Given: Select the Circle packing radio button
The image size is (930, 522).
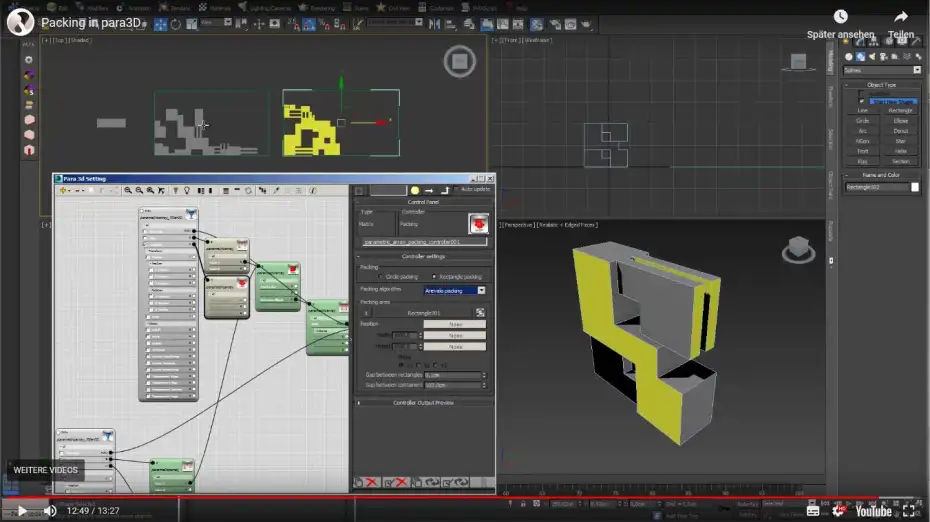Looking at the screenshot, I should (381, 277).
